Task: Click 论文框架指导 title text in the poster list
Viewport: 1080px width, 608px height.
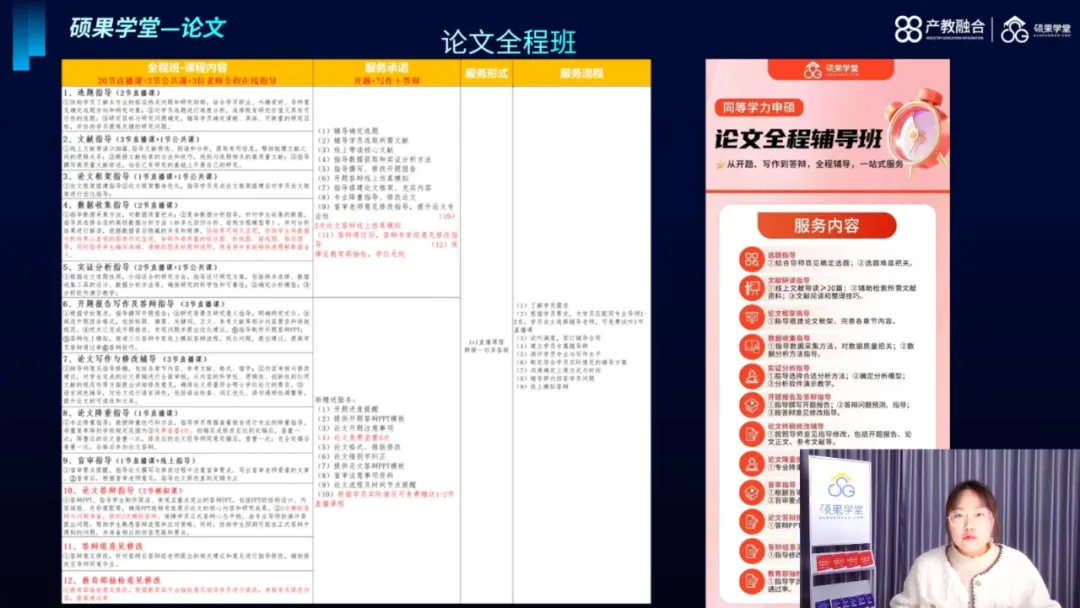Action: coord(789,313)
